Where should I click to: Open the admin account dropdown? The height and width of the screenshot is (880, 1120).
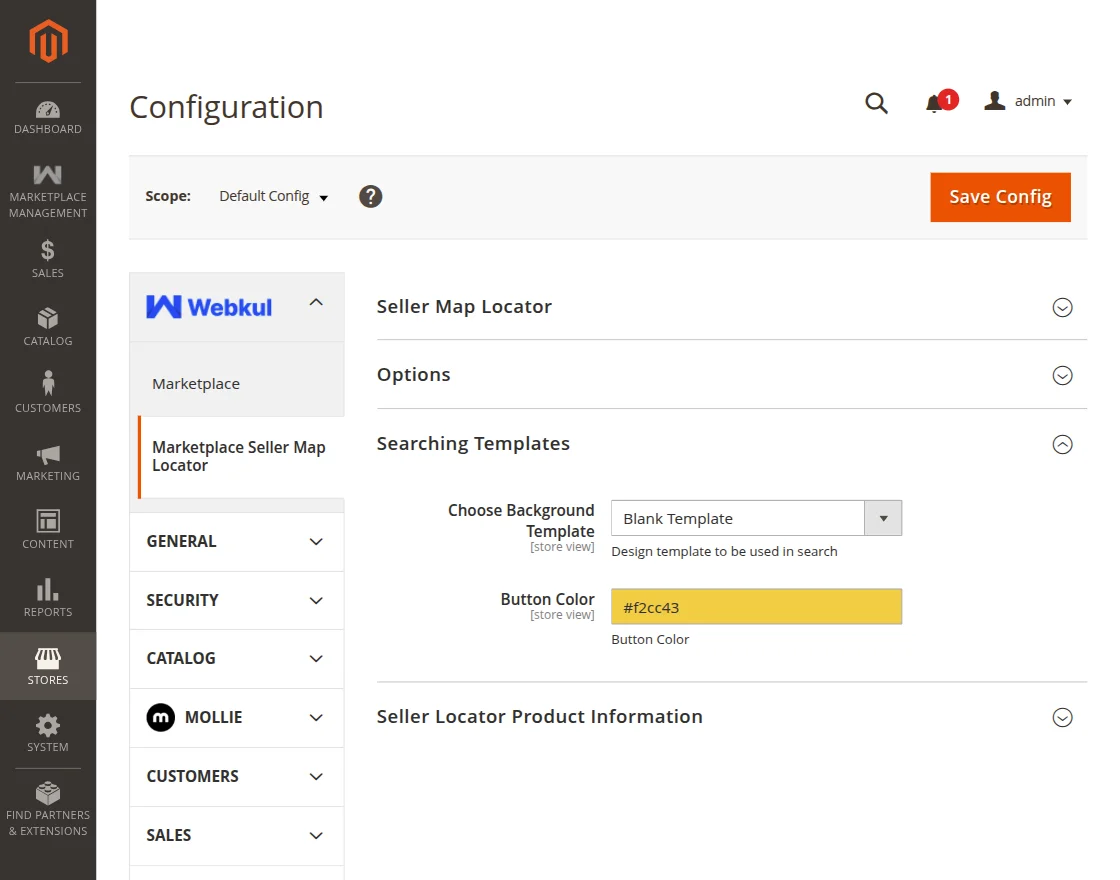[x=1029, y=102]
